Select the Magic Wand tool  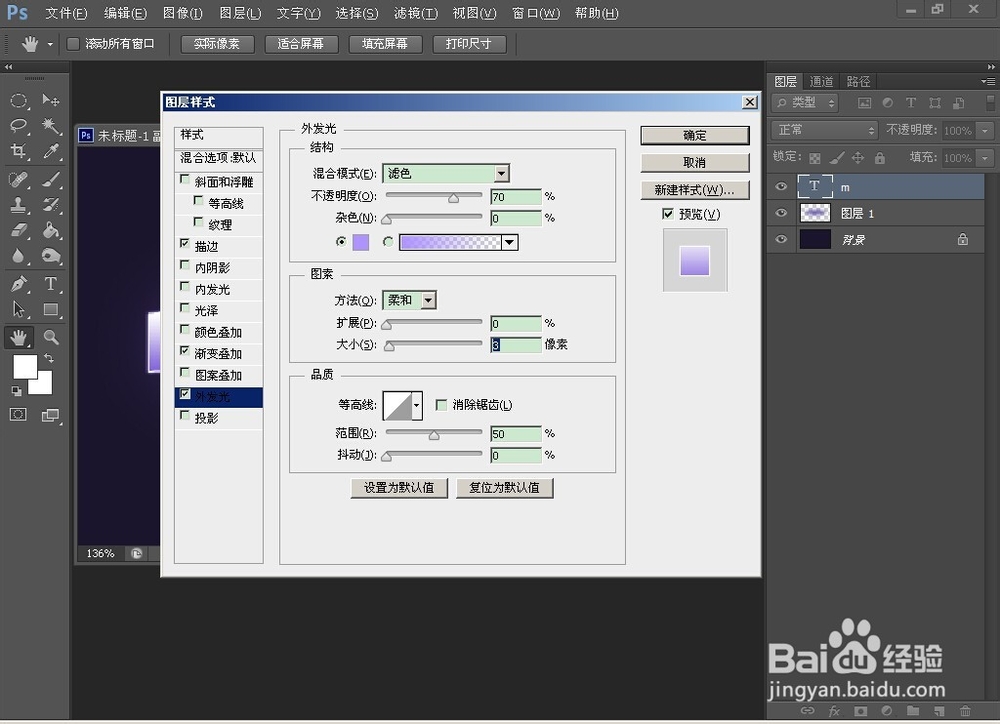coord(50,126)
